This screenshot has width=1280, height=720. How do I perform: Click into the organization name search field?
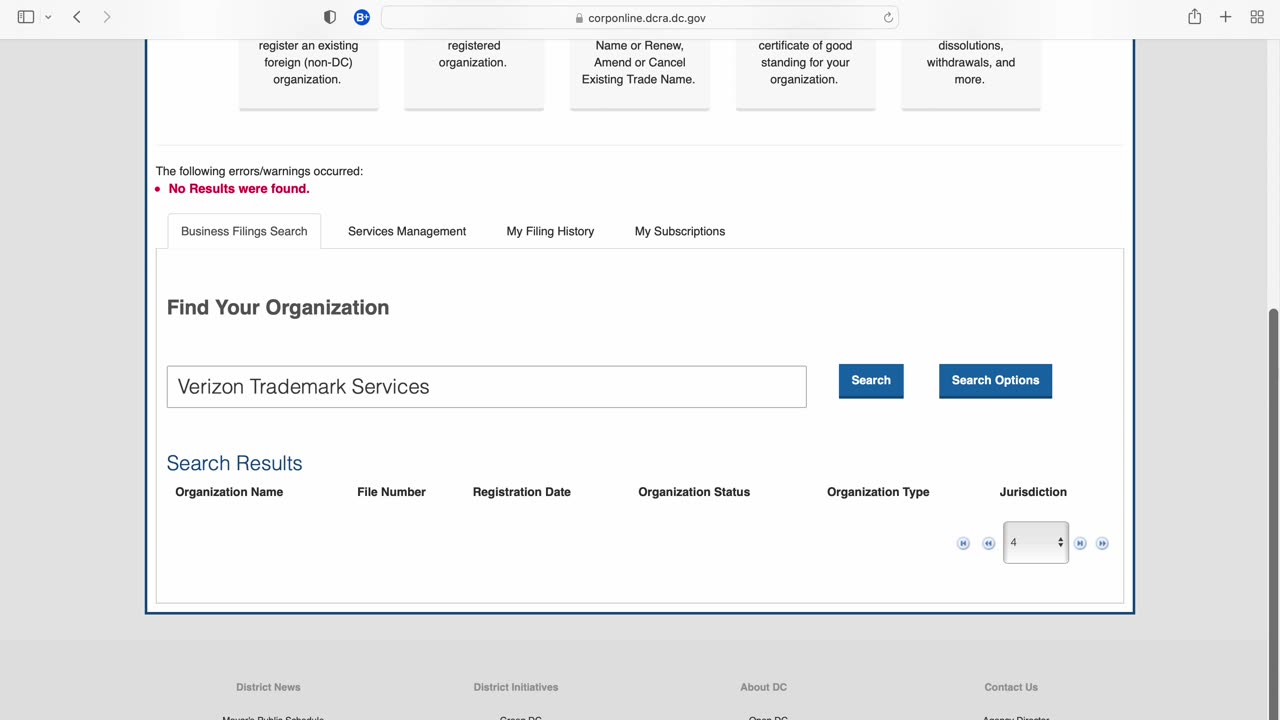pyautogui.click(x=486, y=387)
